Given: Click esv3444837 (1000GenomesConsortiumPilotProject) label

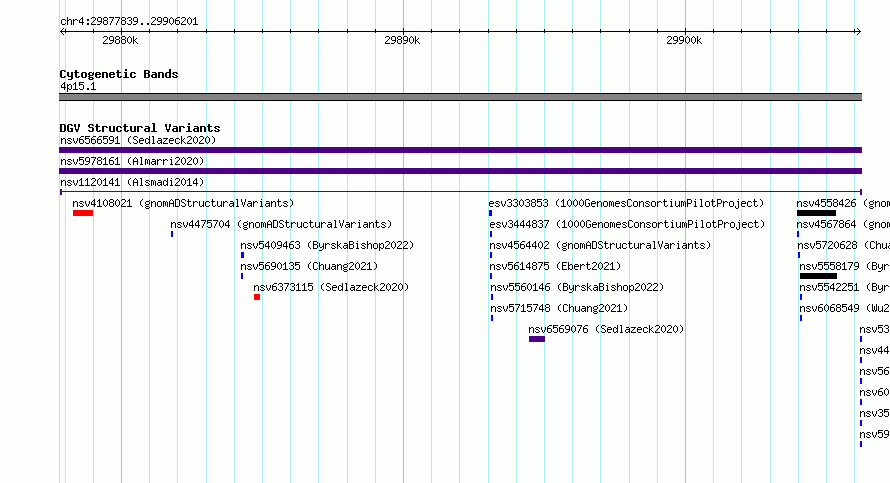Looking at the screenshot, I should pos(627,224).
